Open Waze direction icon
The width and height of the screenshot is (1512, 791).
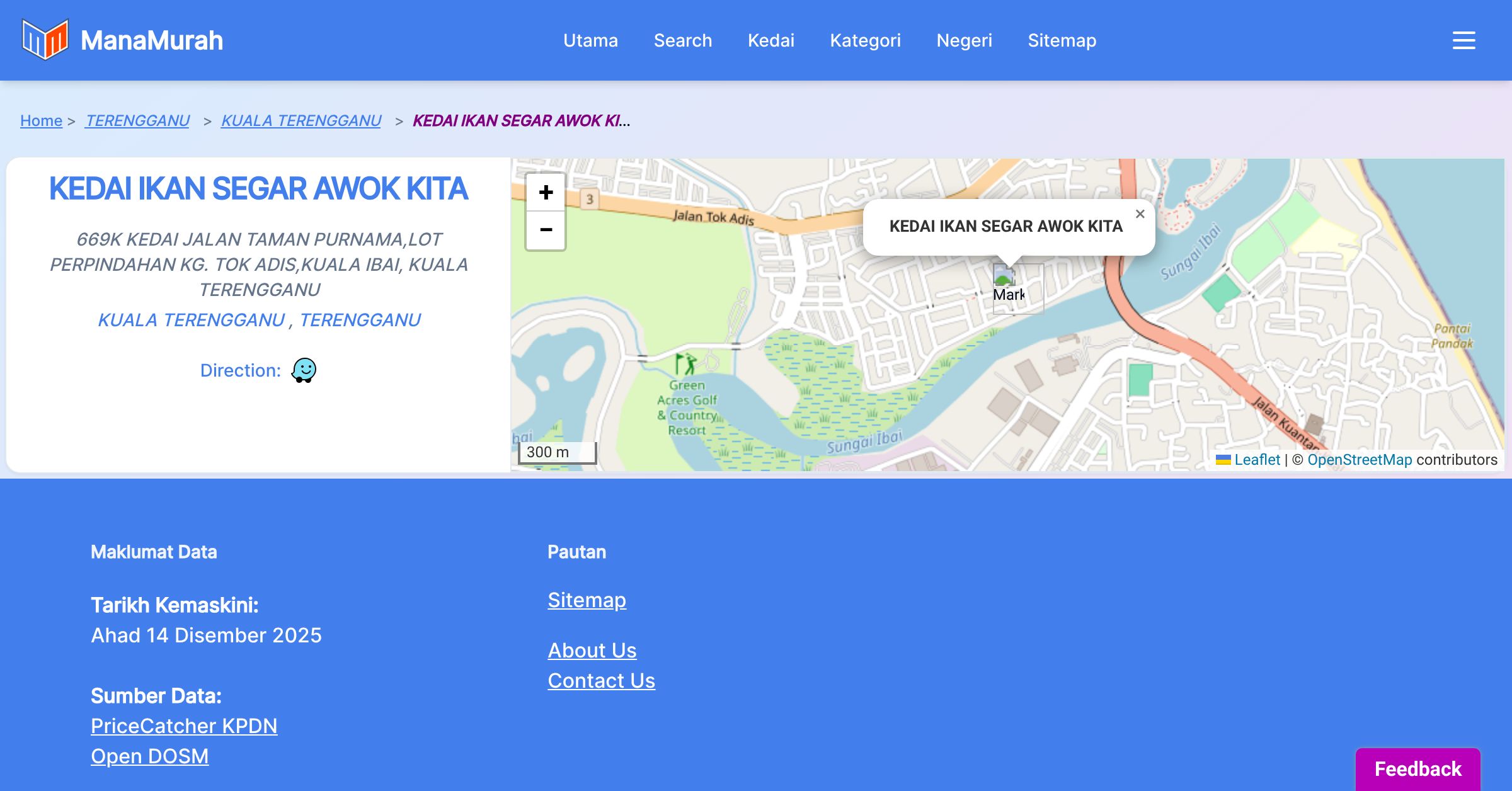tap(304, 370)
